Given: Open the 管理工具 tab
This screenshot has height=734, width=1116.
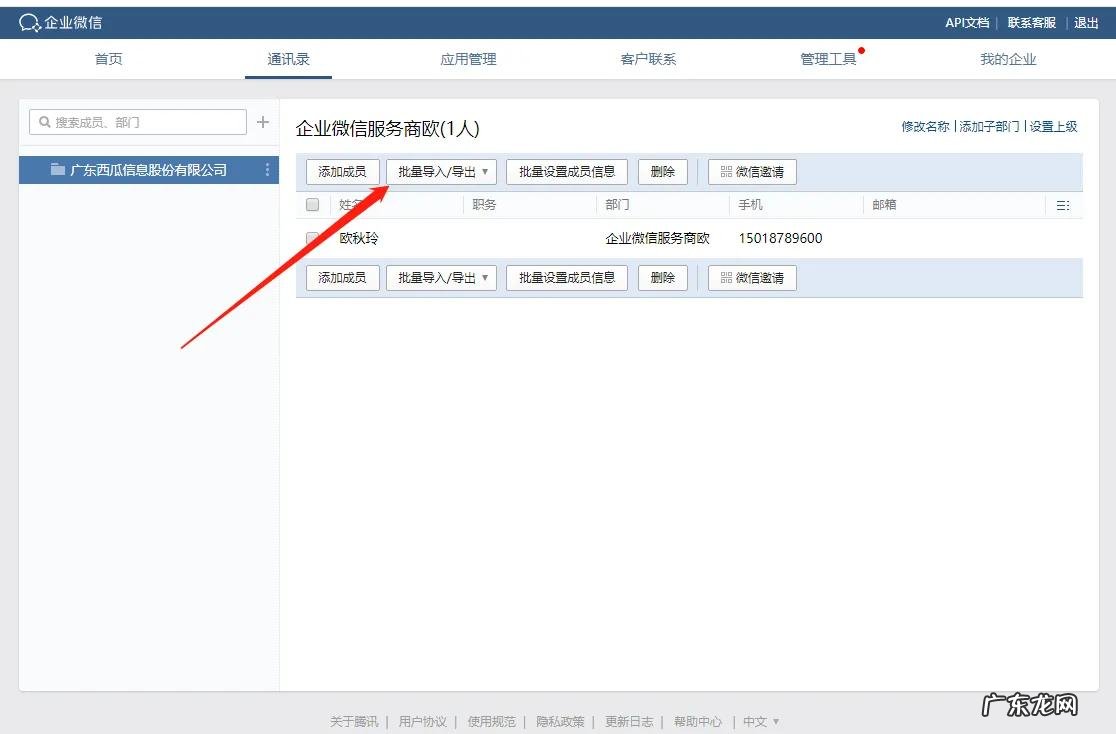Looking at the screenshot, I should click(828, 59).
